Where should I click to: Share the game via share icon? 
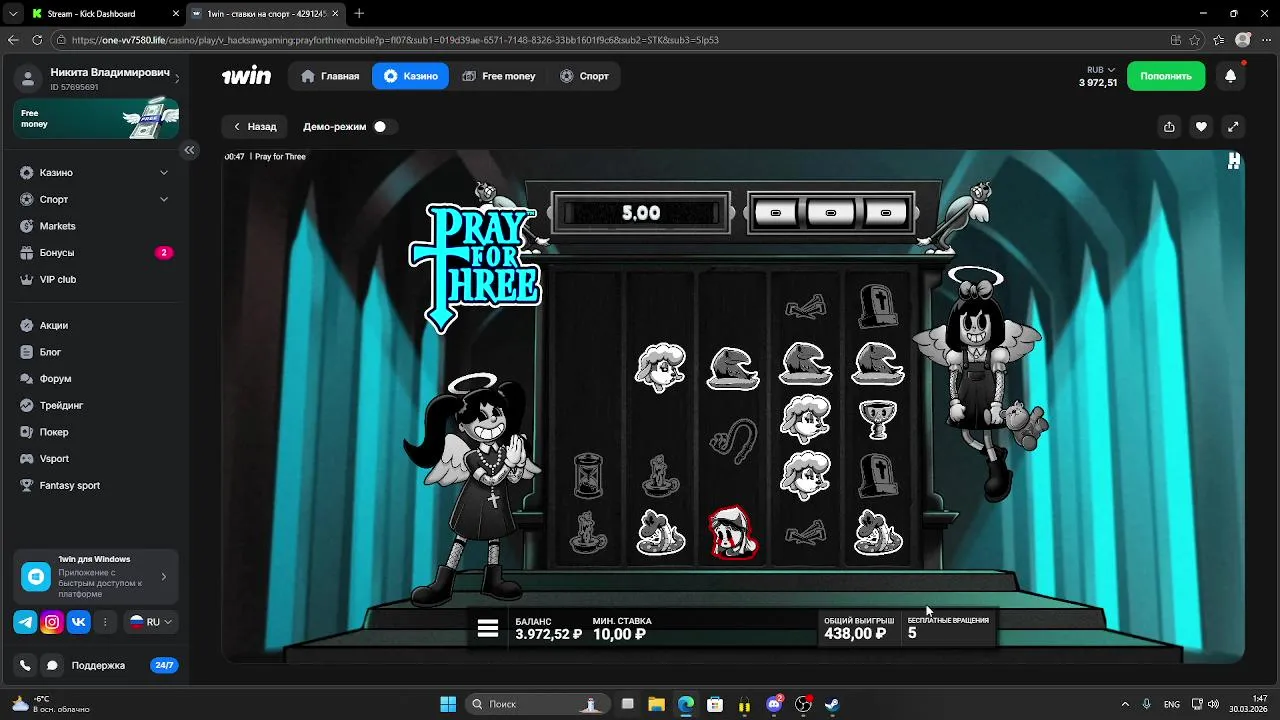point(1169,127)
